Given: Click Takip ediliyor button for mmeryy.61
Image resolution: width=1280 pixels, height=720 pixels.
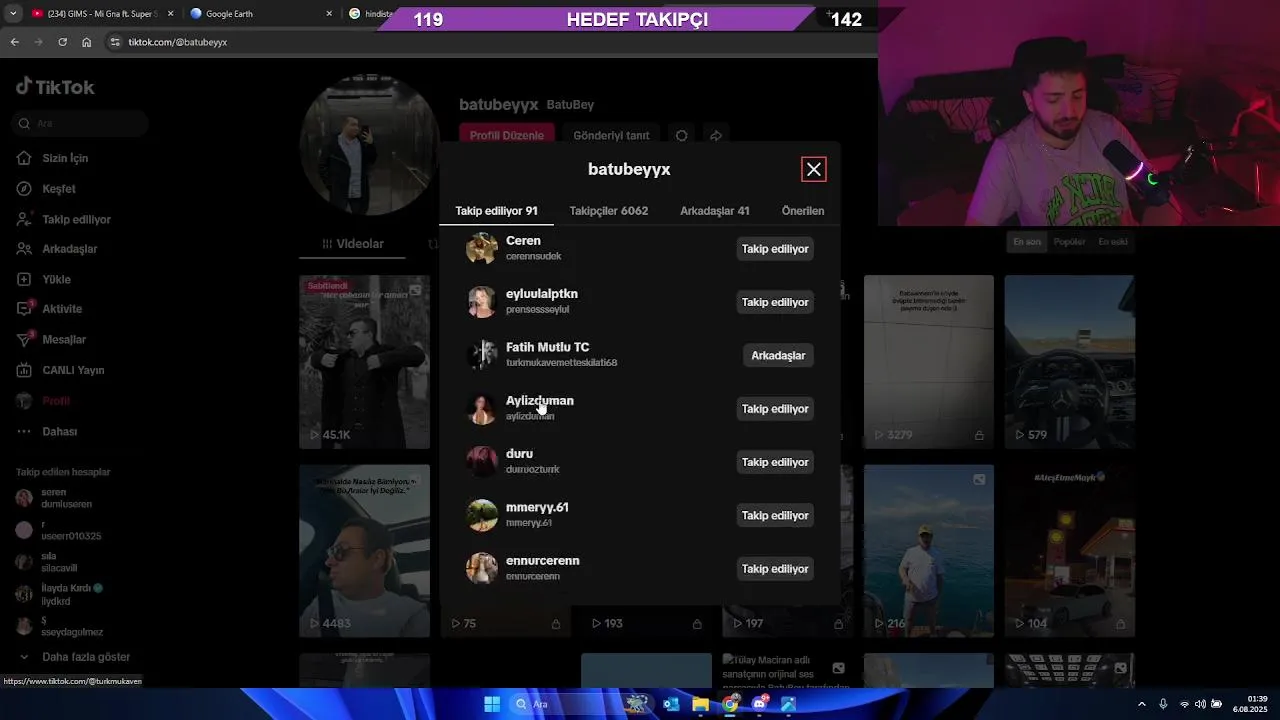Looking at the screenshot, I should 775,516.
